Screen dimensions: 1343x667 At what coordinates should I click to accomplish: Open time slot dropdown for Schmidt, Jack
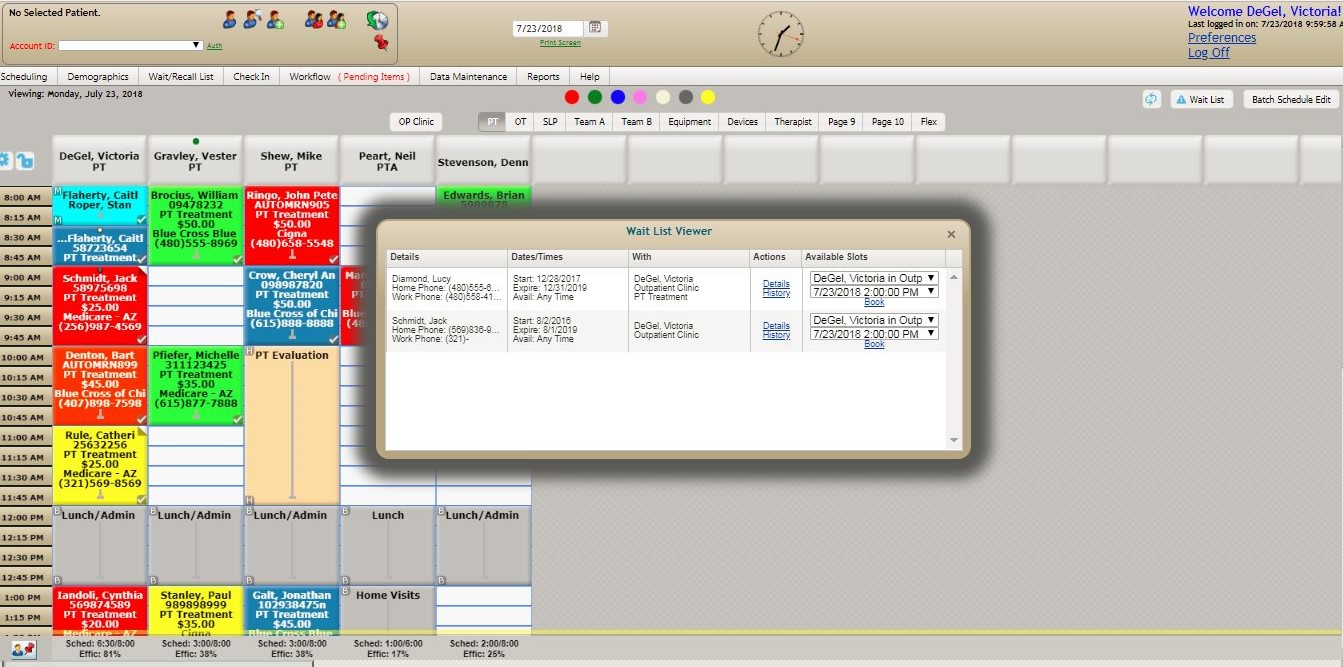coord(874,334)
